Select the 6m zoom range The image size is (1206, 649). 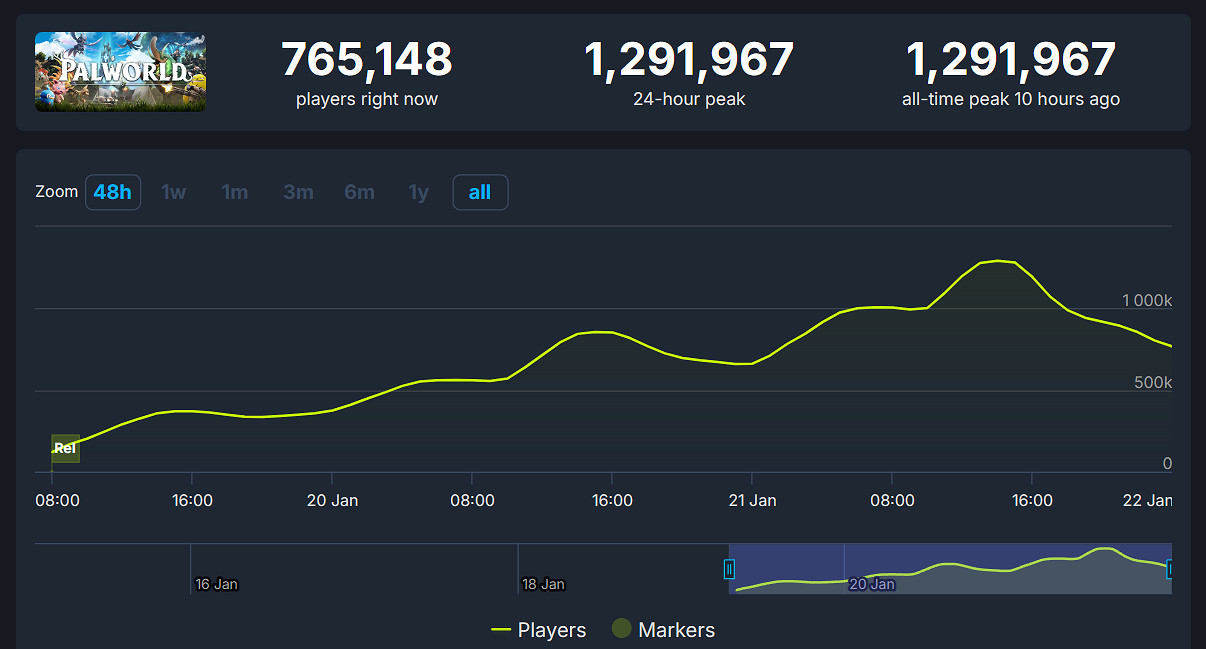tap(360, 192)
